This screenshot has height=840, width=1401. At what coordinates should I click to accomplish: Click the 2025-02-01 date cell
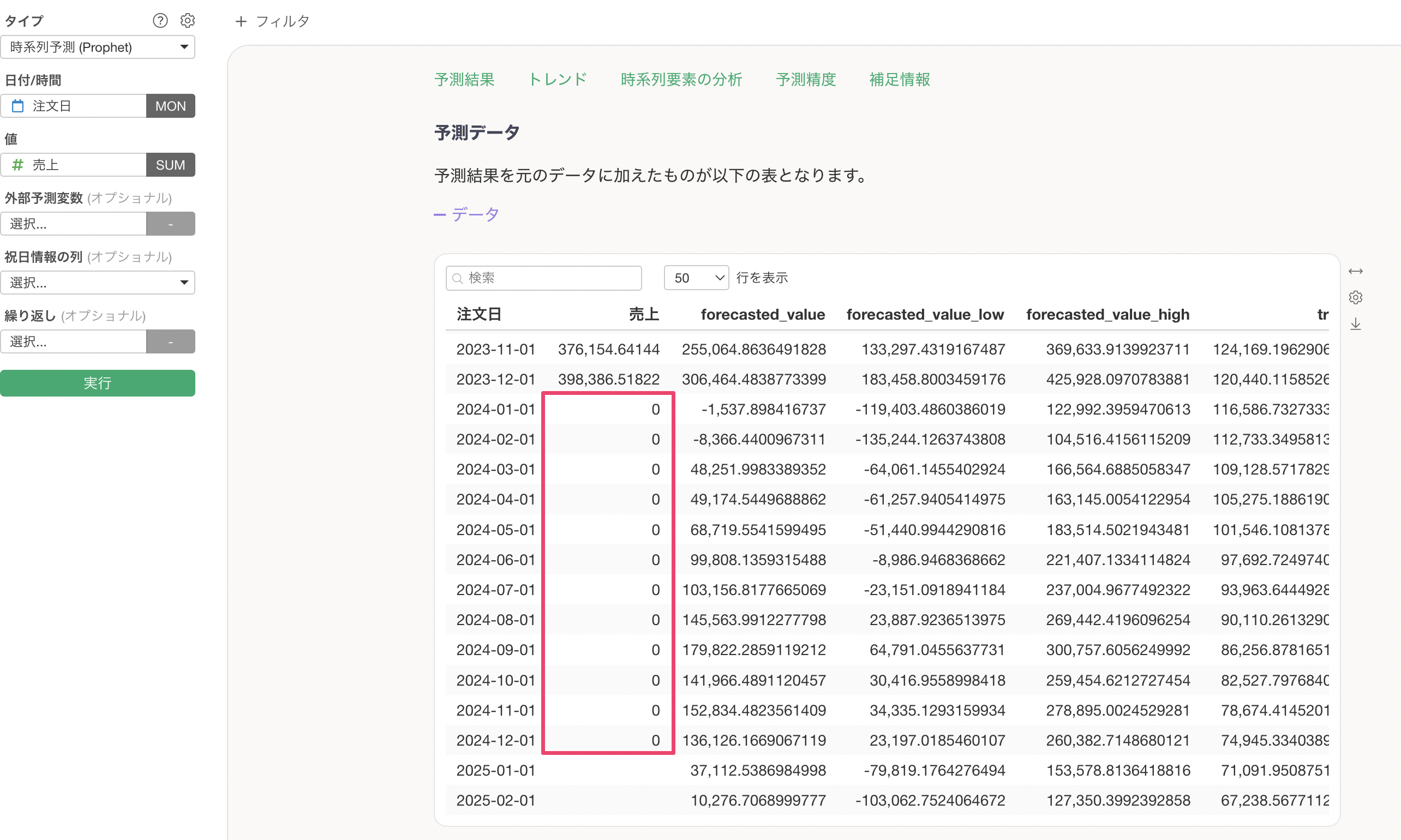(496, 800)
